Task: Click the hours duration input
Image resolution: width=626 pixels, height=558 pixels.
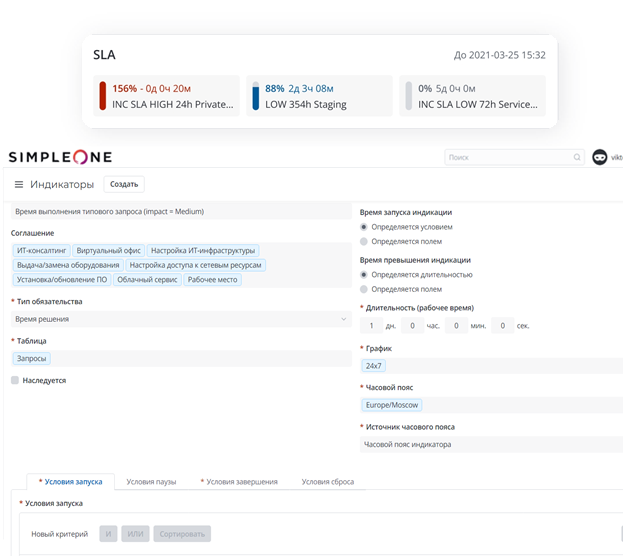Action: click(x=412, y=326)
